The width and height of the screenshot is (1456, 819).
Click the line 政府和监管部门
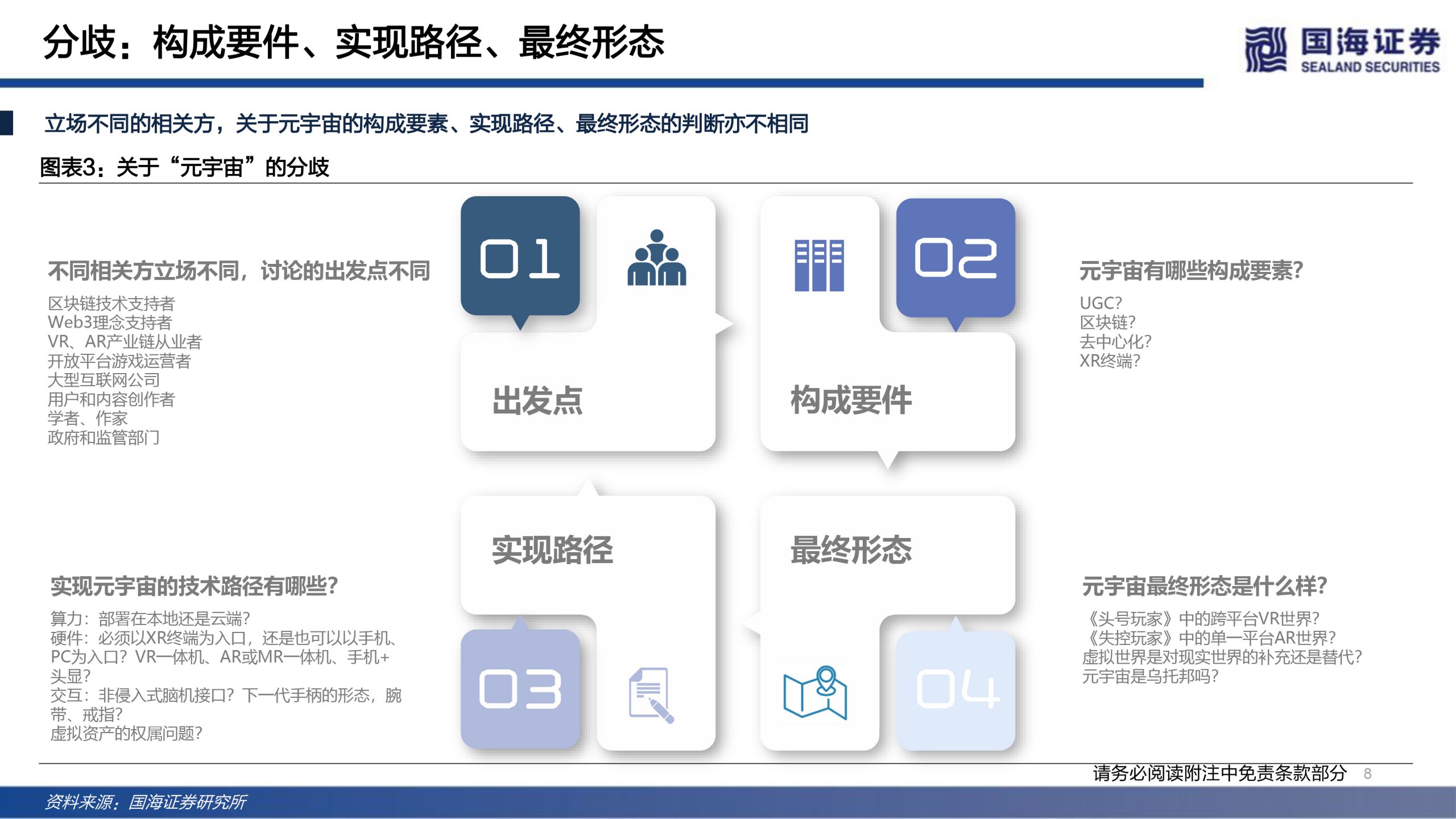click(x=104, y=437)
